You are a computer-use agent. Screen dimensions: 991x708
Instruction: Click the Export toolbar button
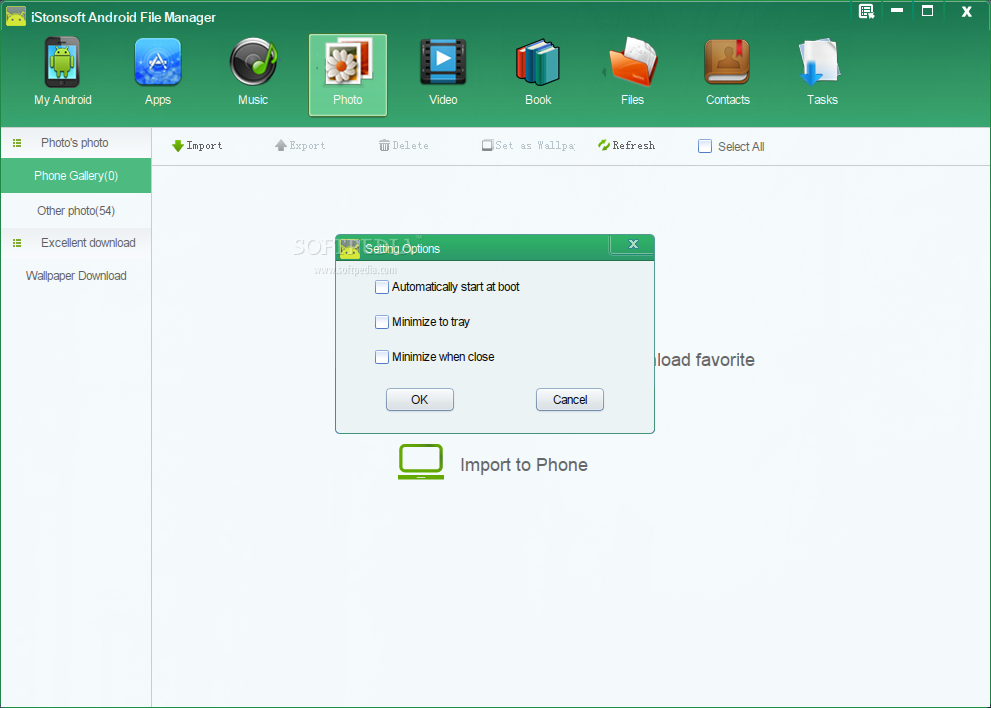(x=300, y=145)
